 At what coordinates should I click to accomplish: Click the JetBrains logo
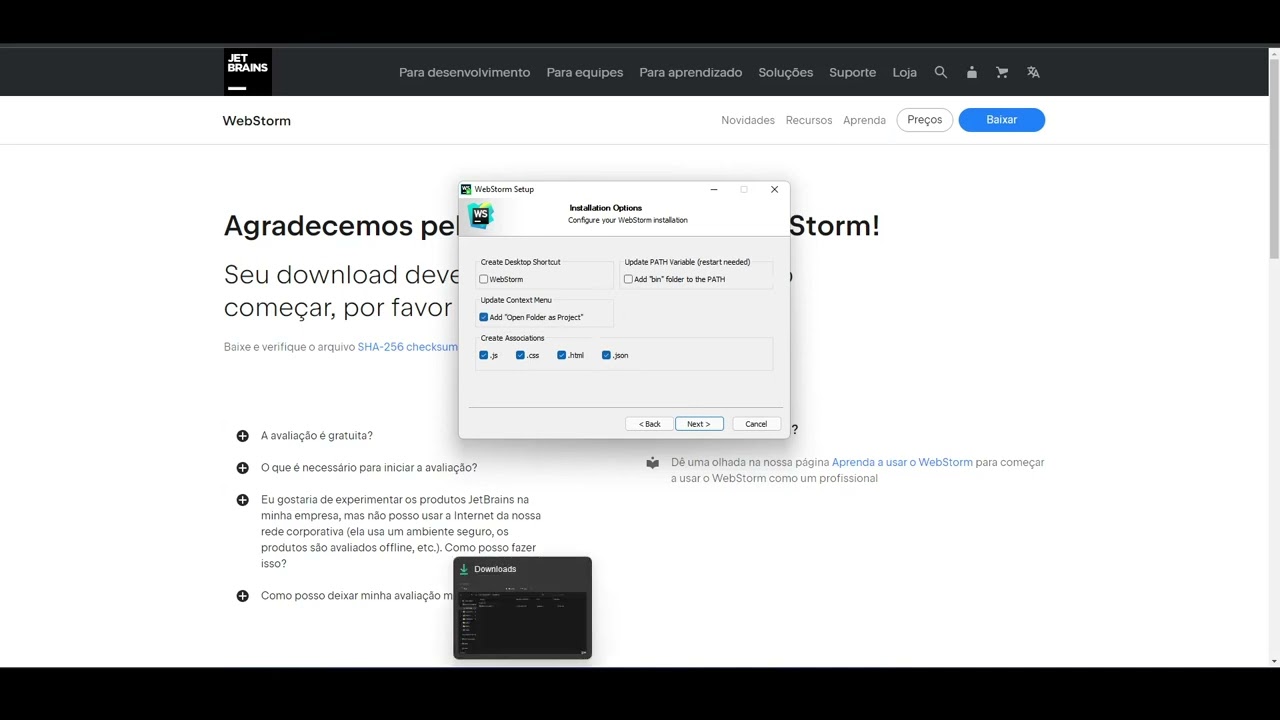(248, 72)
